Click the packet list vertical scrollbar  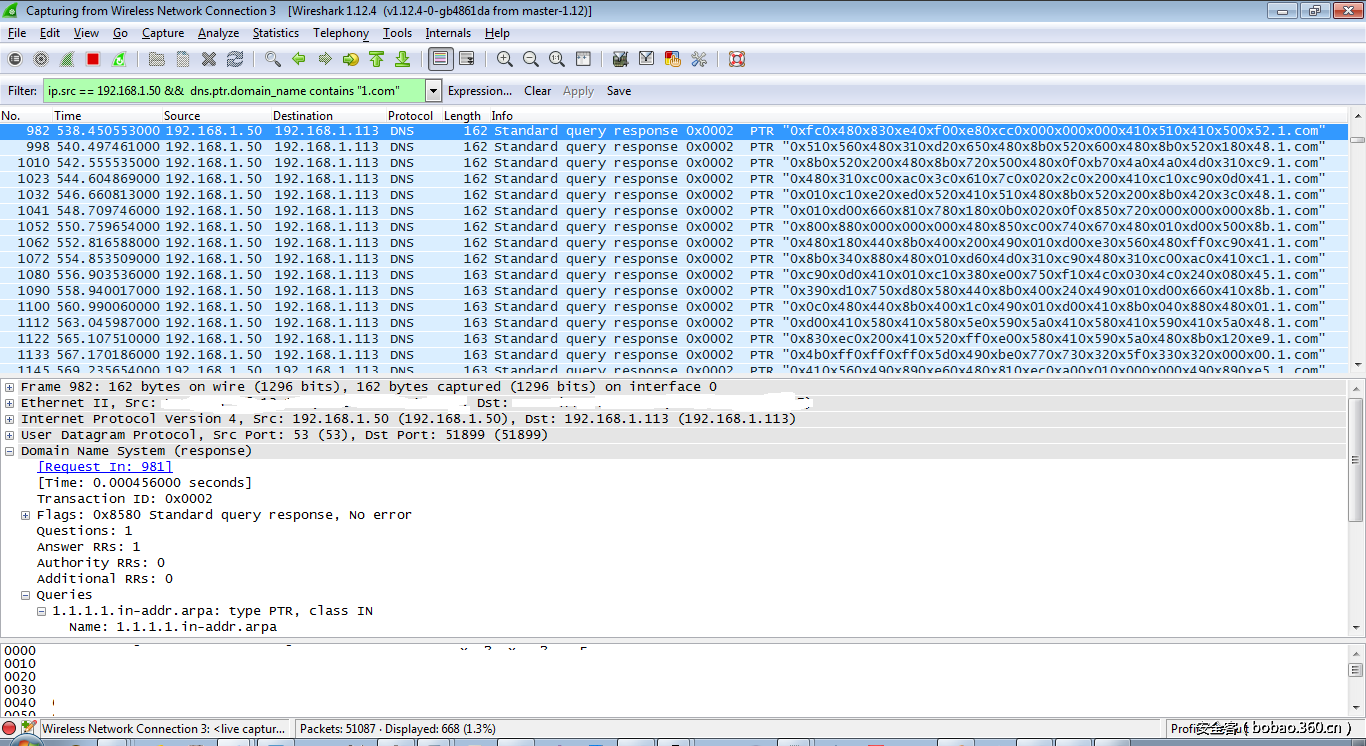click(1357, 250)
